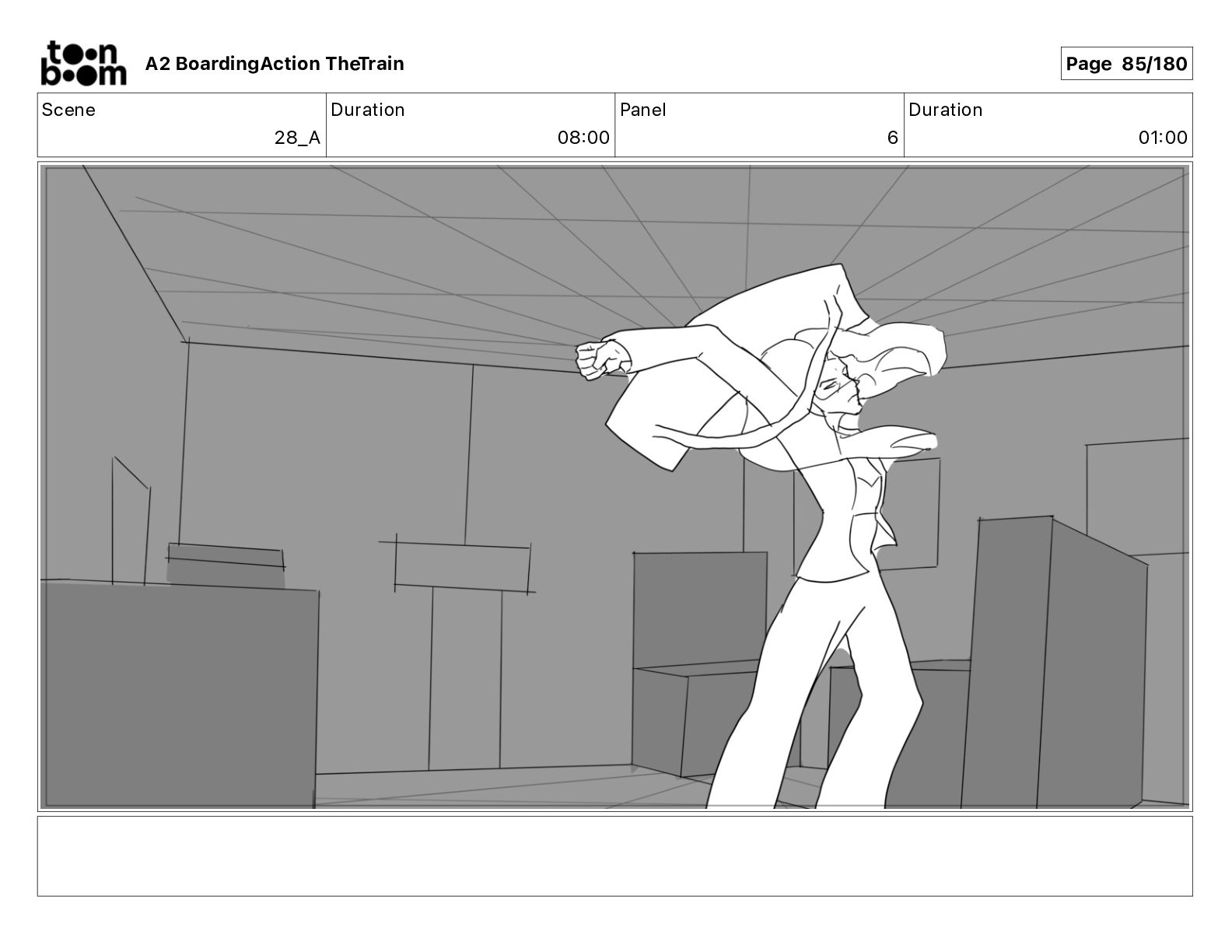Select the panel number "6"

coord(893,138)
